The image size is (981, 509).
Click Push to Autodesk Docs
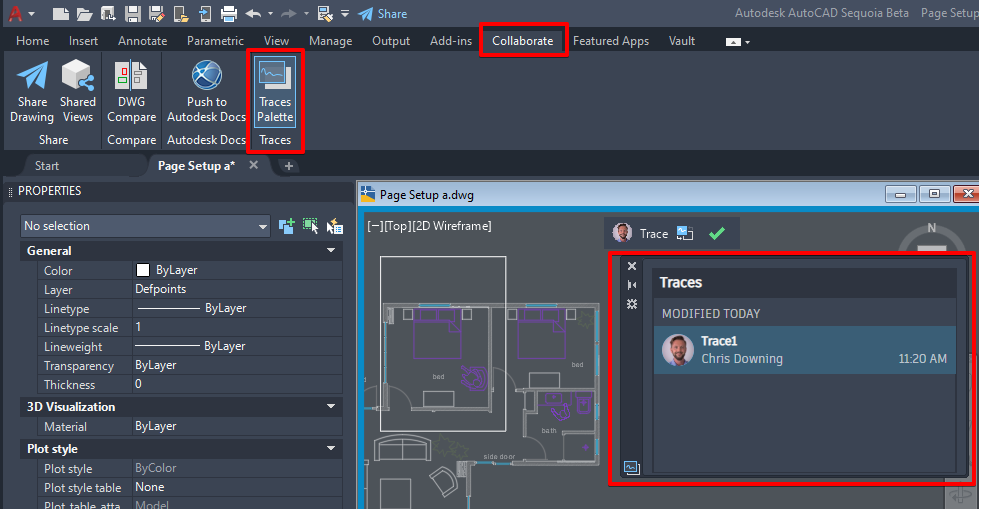(x=206, y=92)
